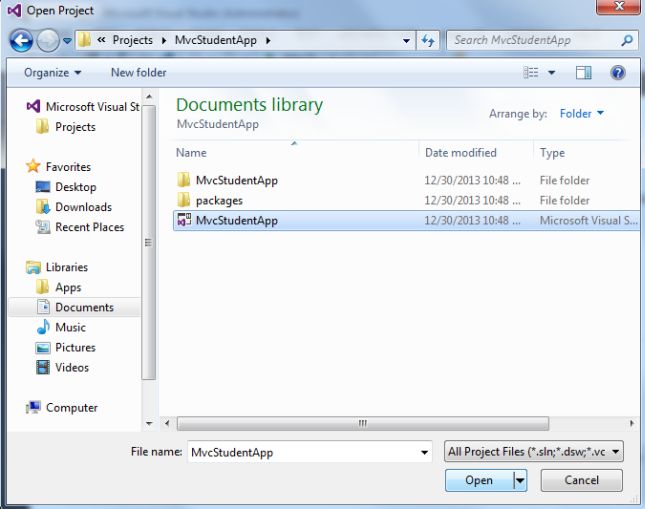Select Downloads in Favorites
The width and height of the screenshot is (645, 509).
pos(74,207)
